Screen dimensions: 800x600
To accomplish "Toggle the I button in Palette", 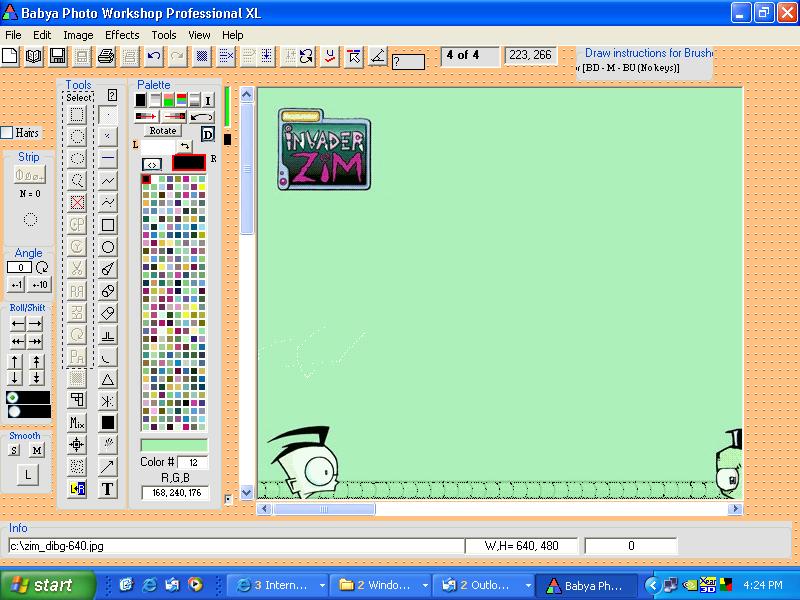I will pos(208,101).
